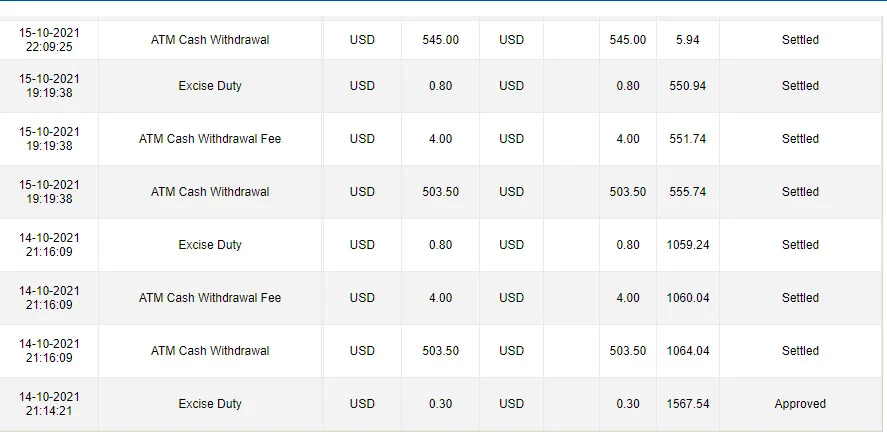Select ATM Cash Withdrawal Fee dated 15-10-2021
The height and width of the screenshot is (434, 887).
(x=210, y=139)
